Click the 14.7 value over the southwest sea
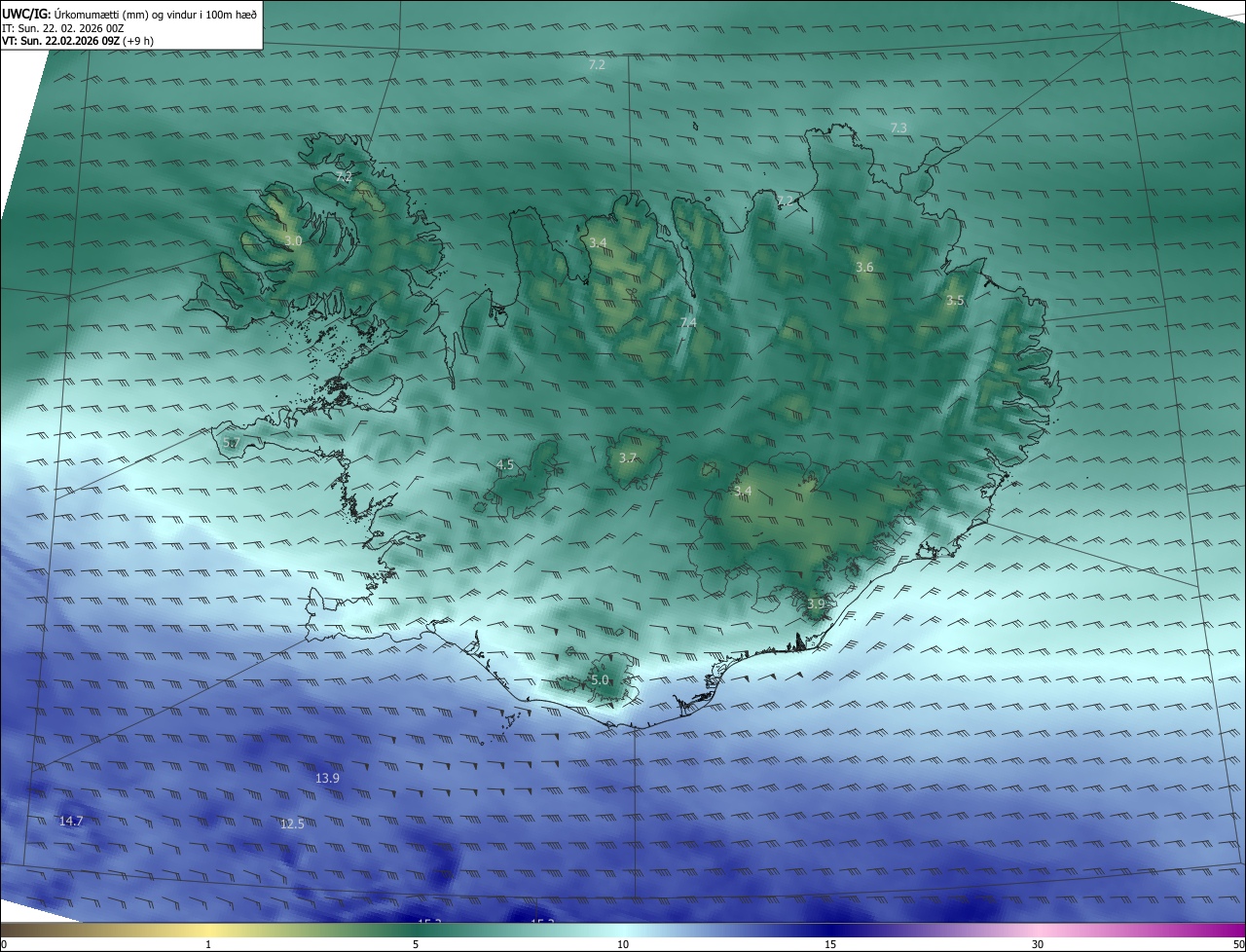Screen dimensions: 1246x952 (71, 822)
